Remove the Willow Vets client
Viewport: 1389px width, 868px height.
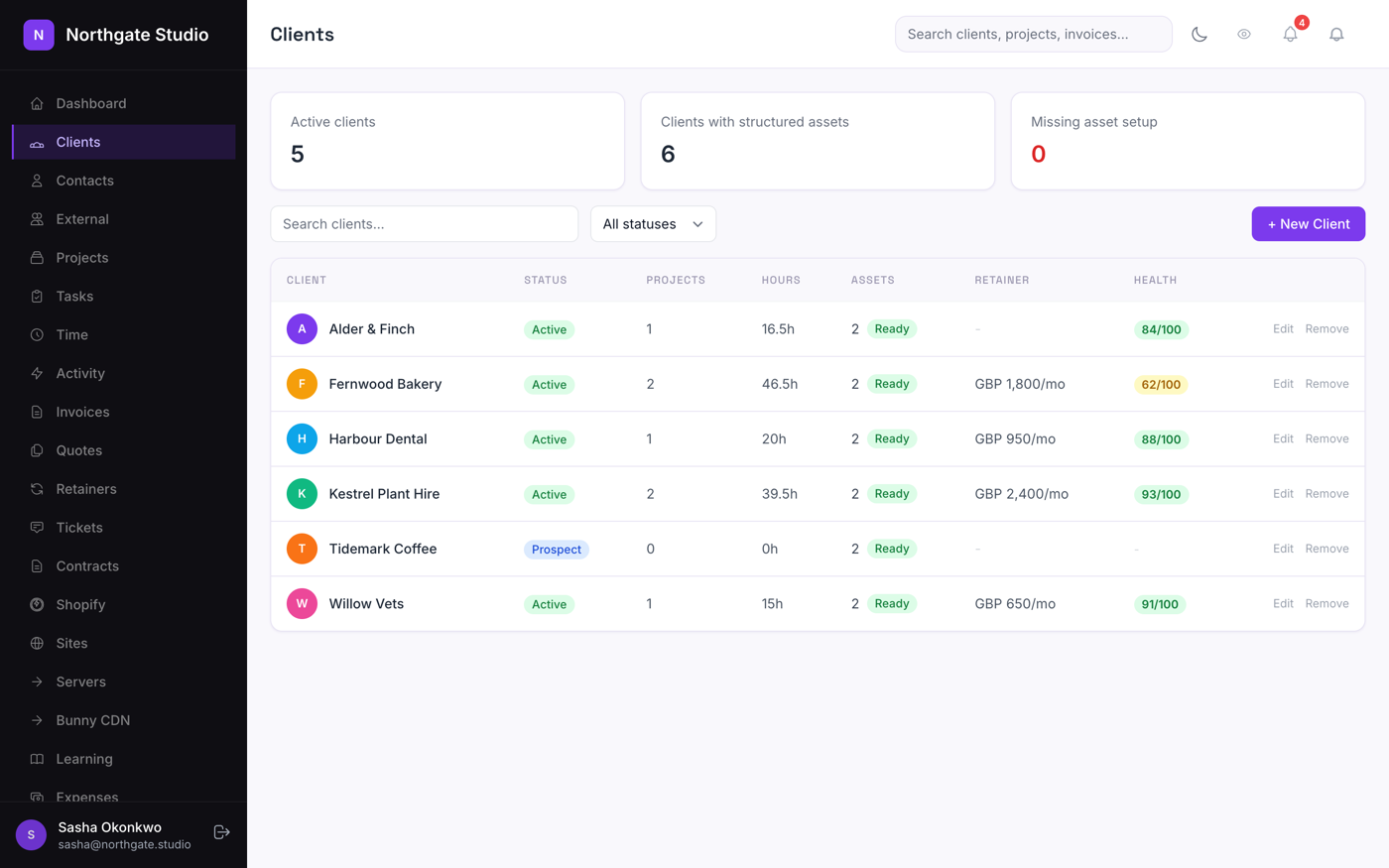coord(1326,604)
